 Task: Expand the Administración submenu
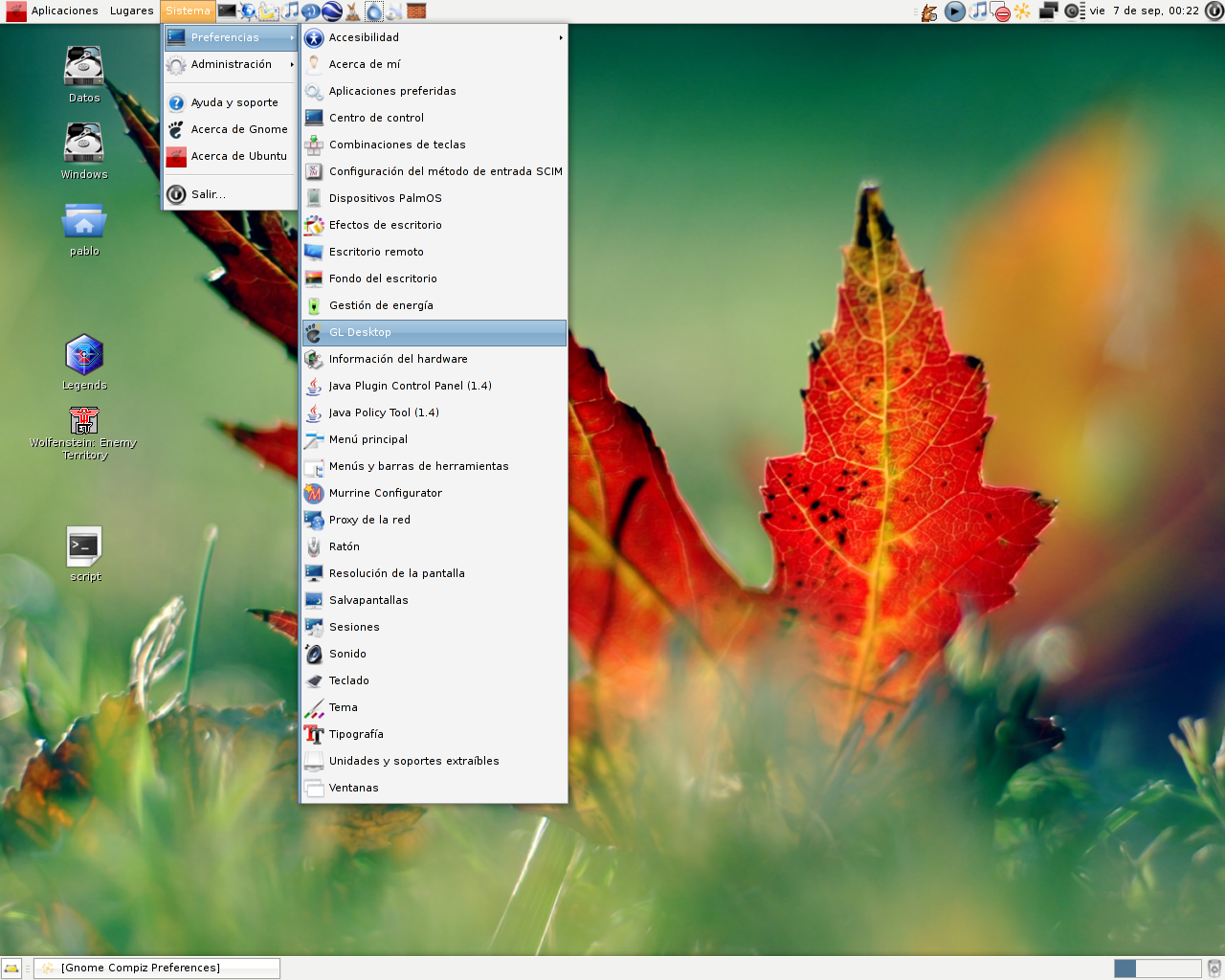tap(231, 64)
